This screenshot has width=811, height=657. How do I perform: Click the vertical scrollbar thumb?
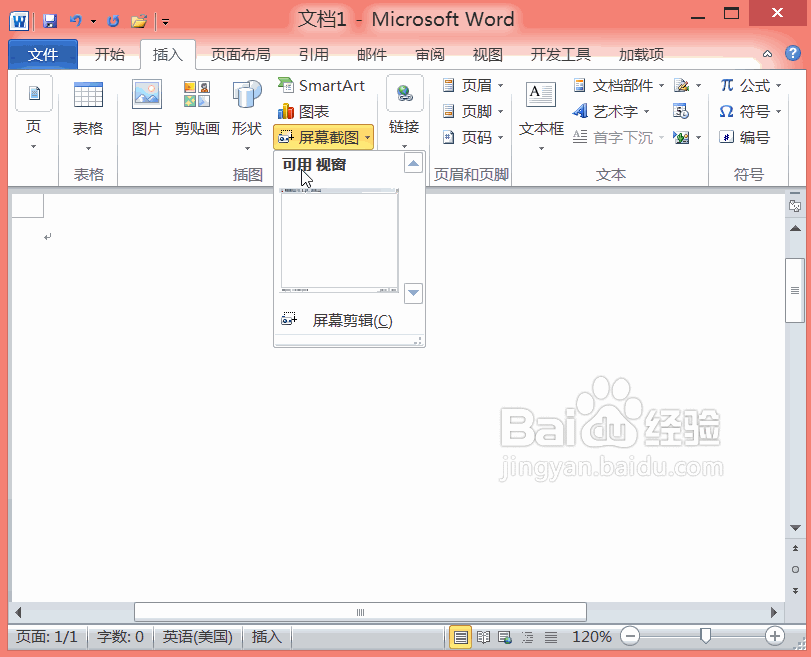(794, 290)
